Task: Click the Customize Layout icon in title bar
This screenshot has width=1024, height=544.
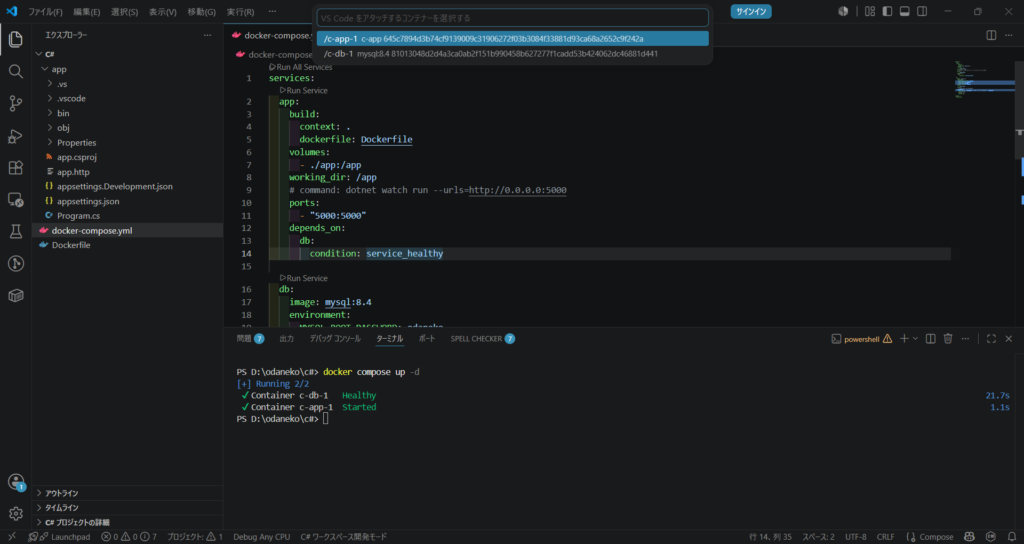Action: pyautogui.click(x=870, y=11)
